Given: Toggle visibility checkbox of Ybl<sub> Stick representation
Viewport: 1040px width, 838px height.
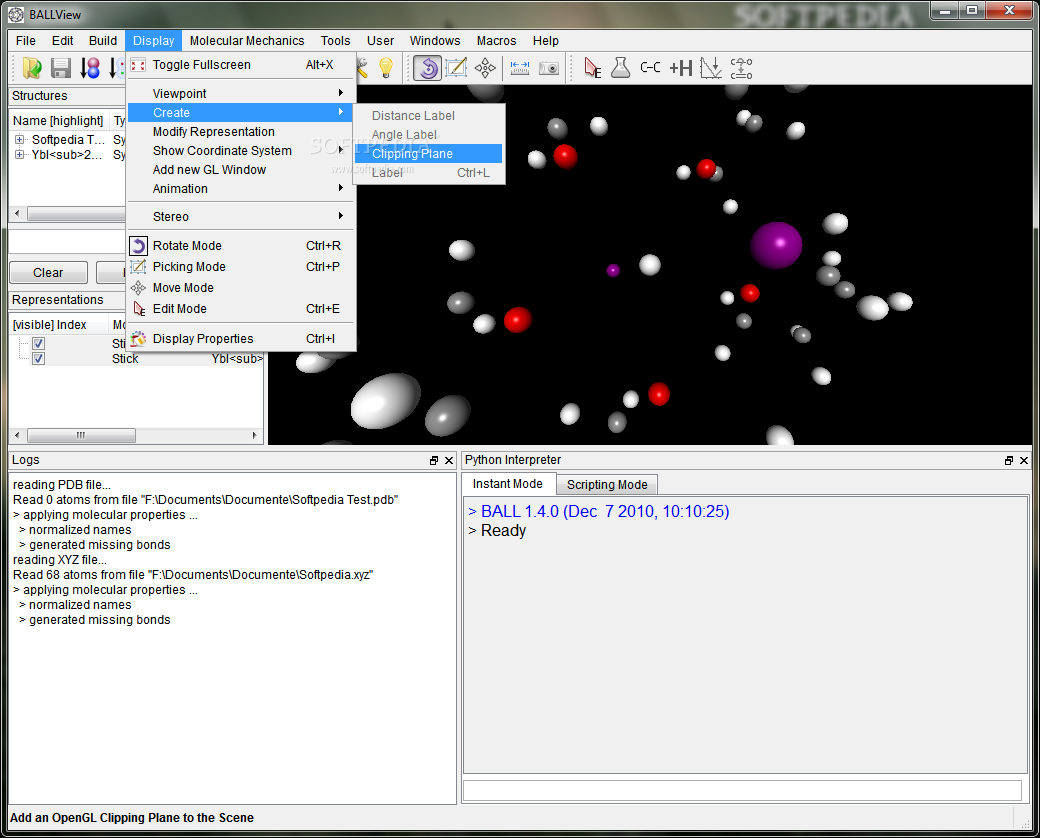Looking at the screenshot, I should [38, 359].
